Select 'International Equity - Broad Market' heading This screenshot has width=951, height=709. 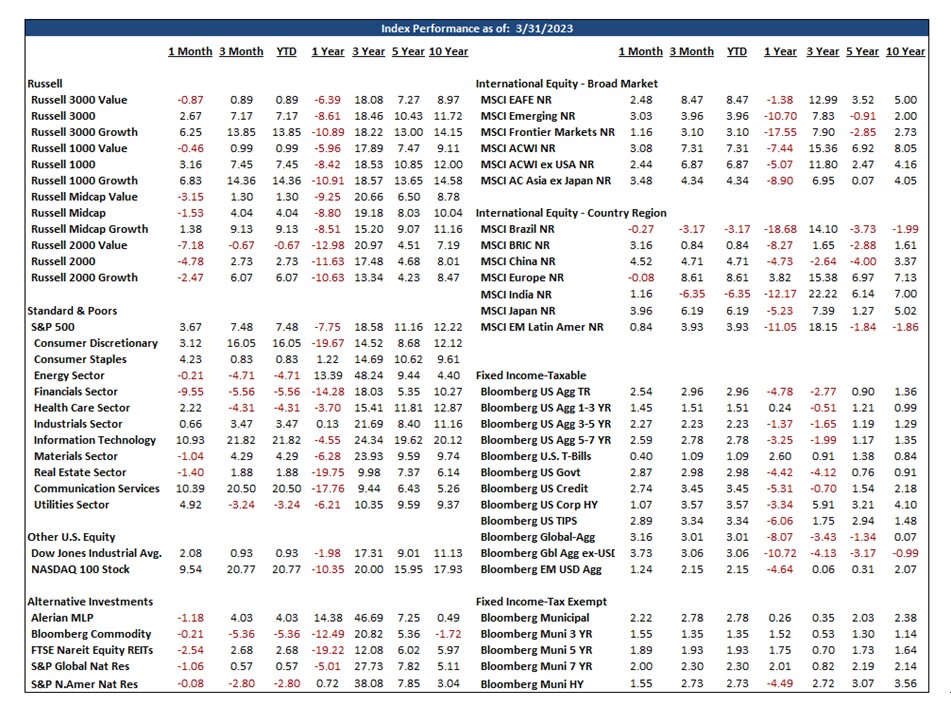(566, 84)
